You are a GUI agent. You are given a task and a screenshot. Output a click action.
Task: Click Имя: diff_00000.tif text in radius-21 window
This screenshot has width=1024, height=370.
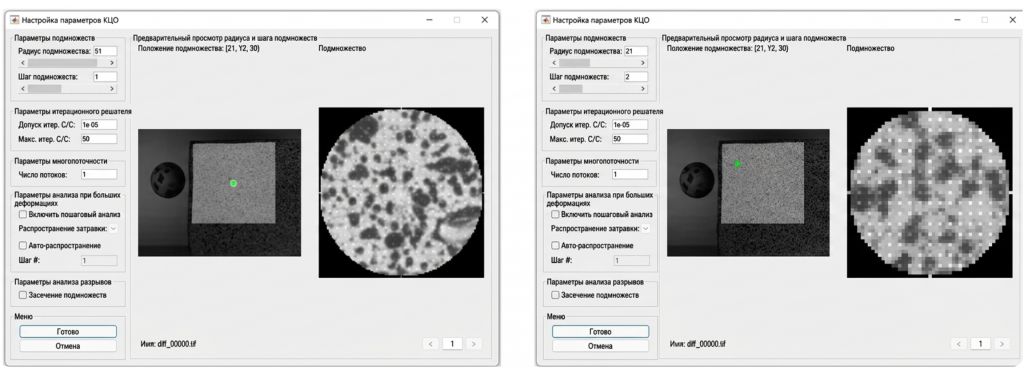pyautogui.click(x=697, y=343)
